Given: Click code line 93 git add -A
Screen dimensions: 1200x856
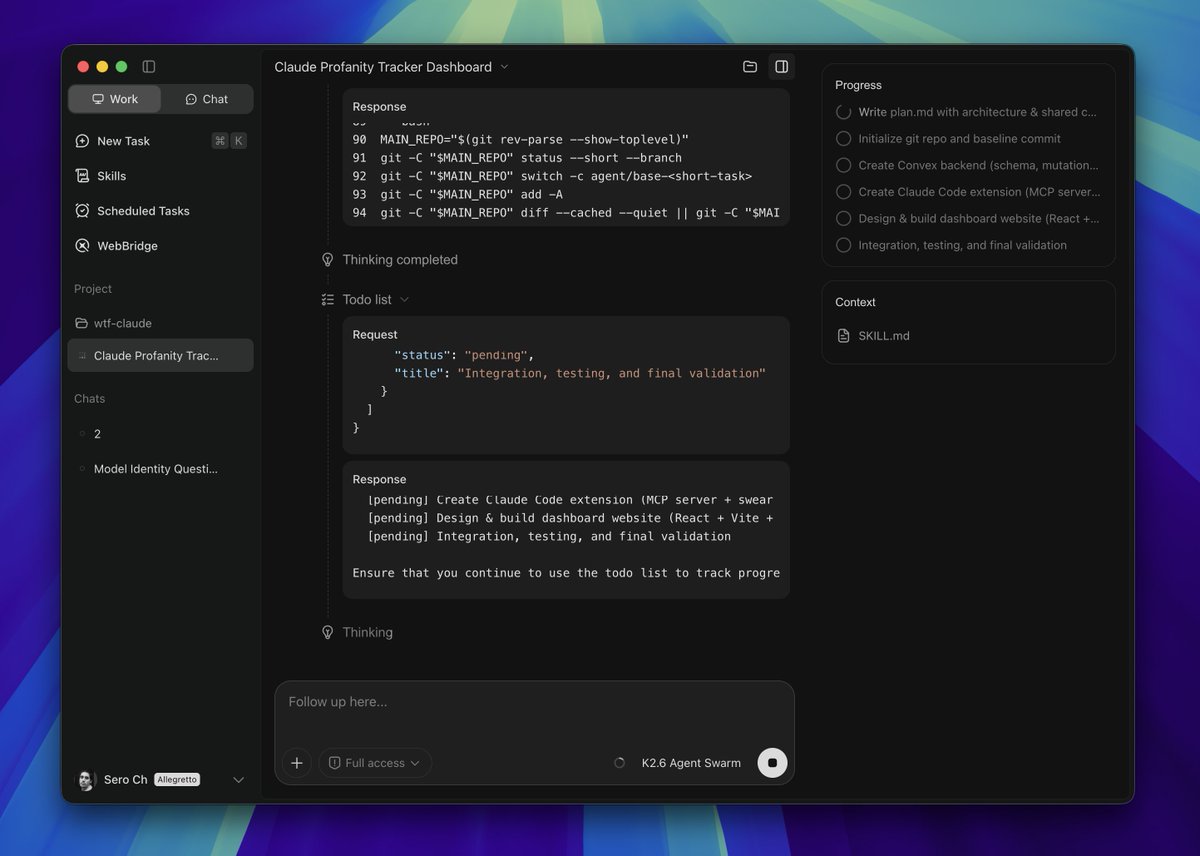Looking at the screenshot, I should click(469, 195).
